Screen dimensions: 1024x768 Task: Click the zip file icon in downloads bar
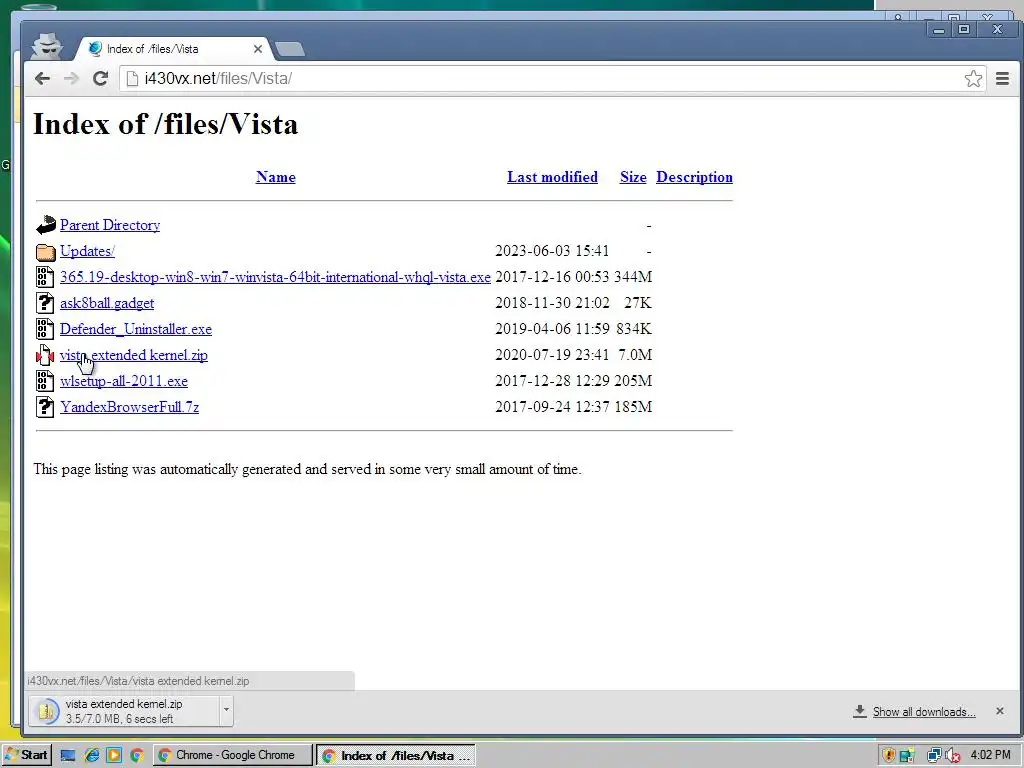click(46, 711)
